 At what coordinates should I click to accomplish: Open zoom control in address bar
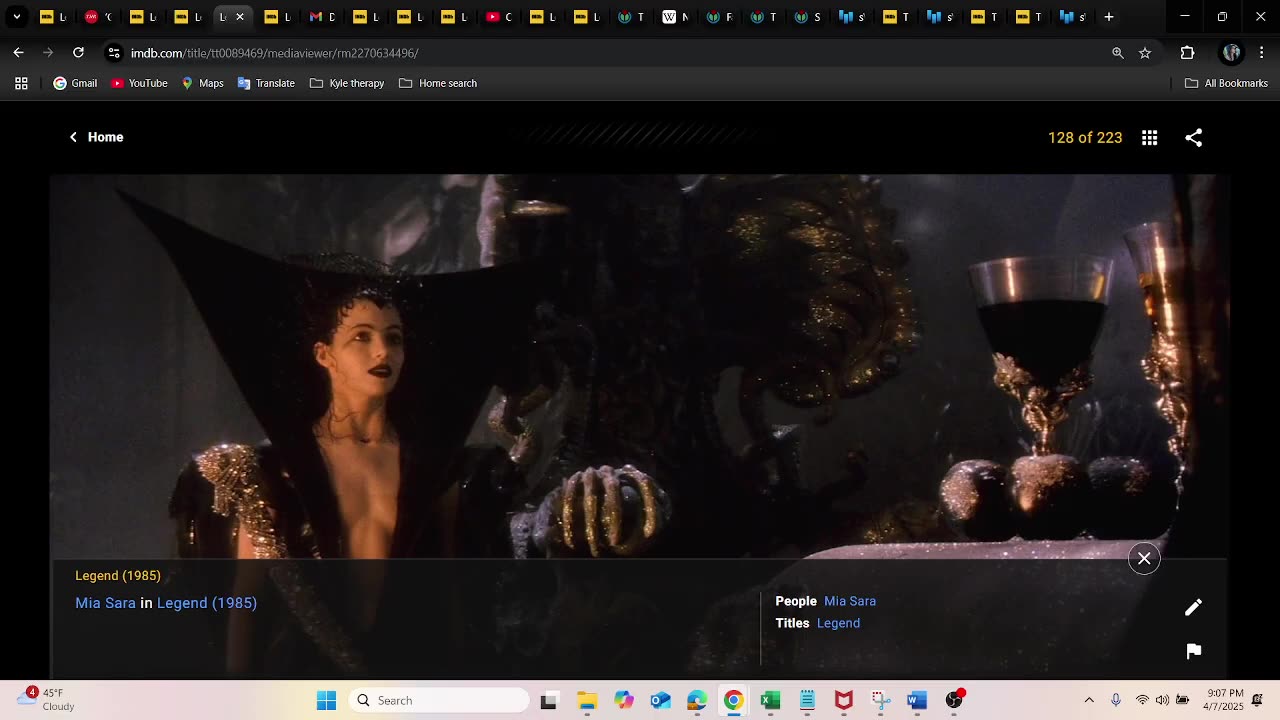[1118, 53]
